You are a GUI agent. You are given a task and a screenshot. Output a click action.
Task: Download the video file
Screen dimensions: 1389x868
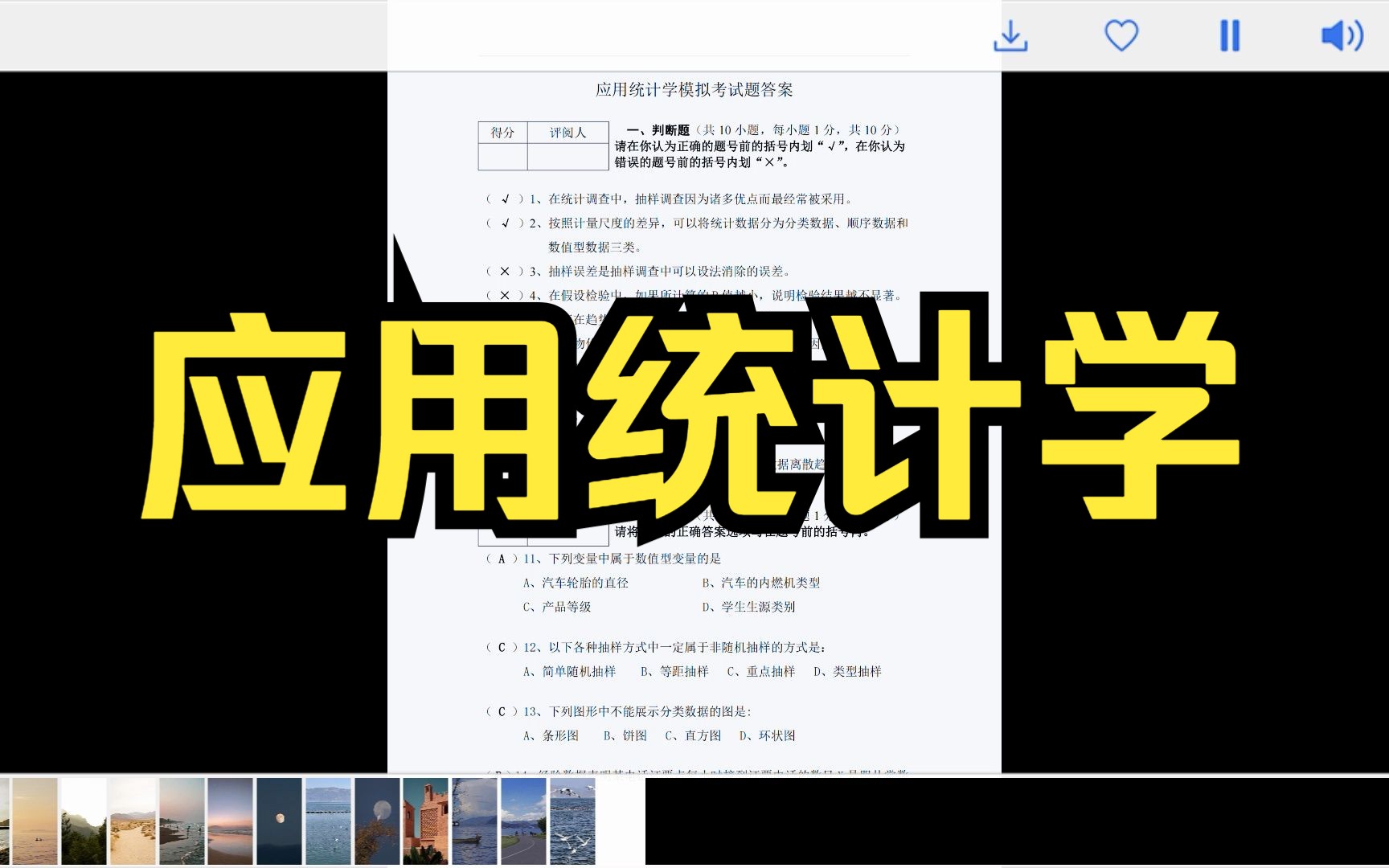[1010, 35]
